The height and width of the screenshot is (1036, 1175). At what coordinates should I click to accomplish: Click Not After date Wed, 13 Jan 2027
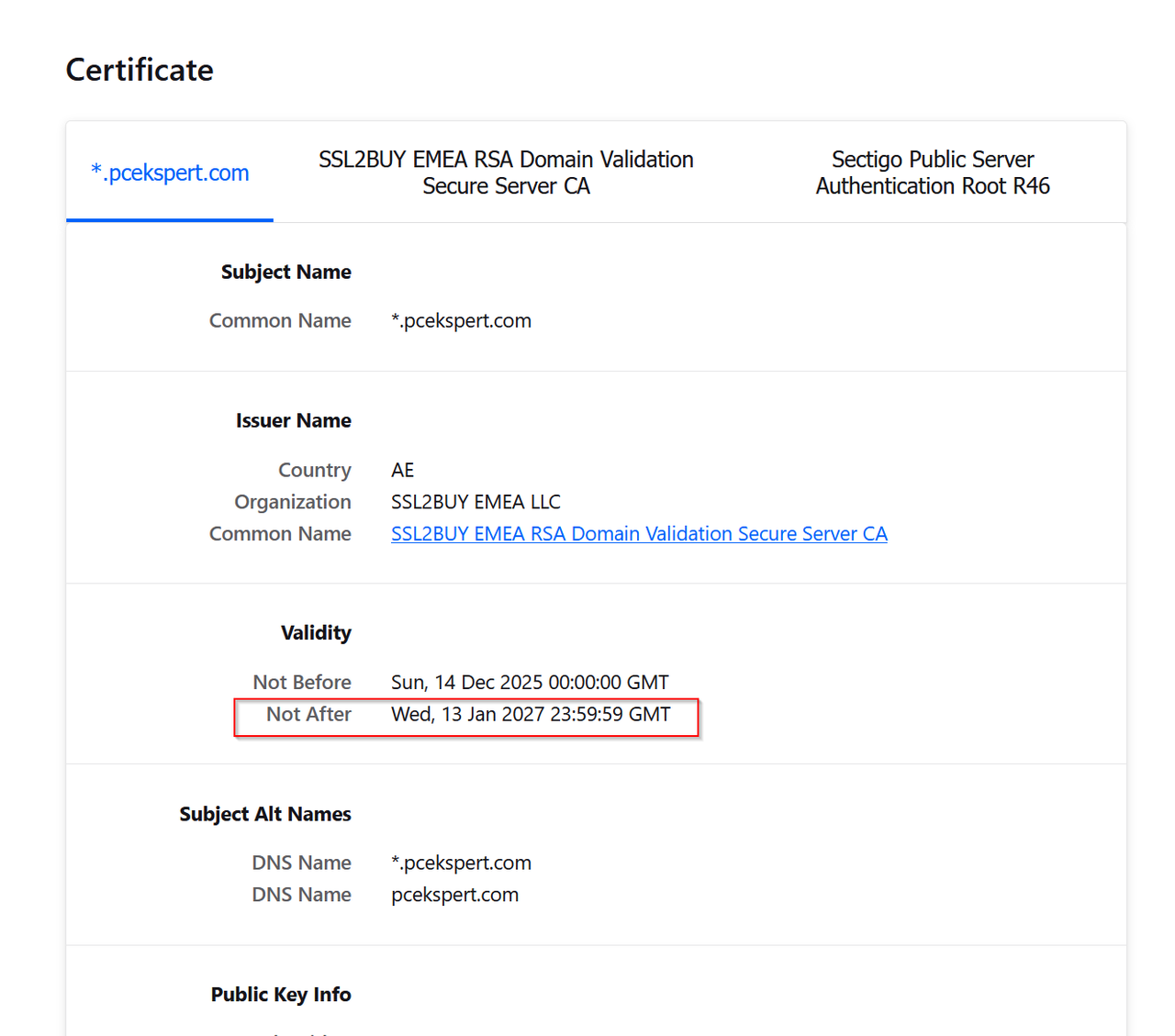[531, 714]
